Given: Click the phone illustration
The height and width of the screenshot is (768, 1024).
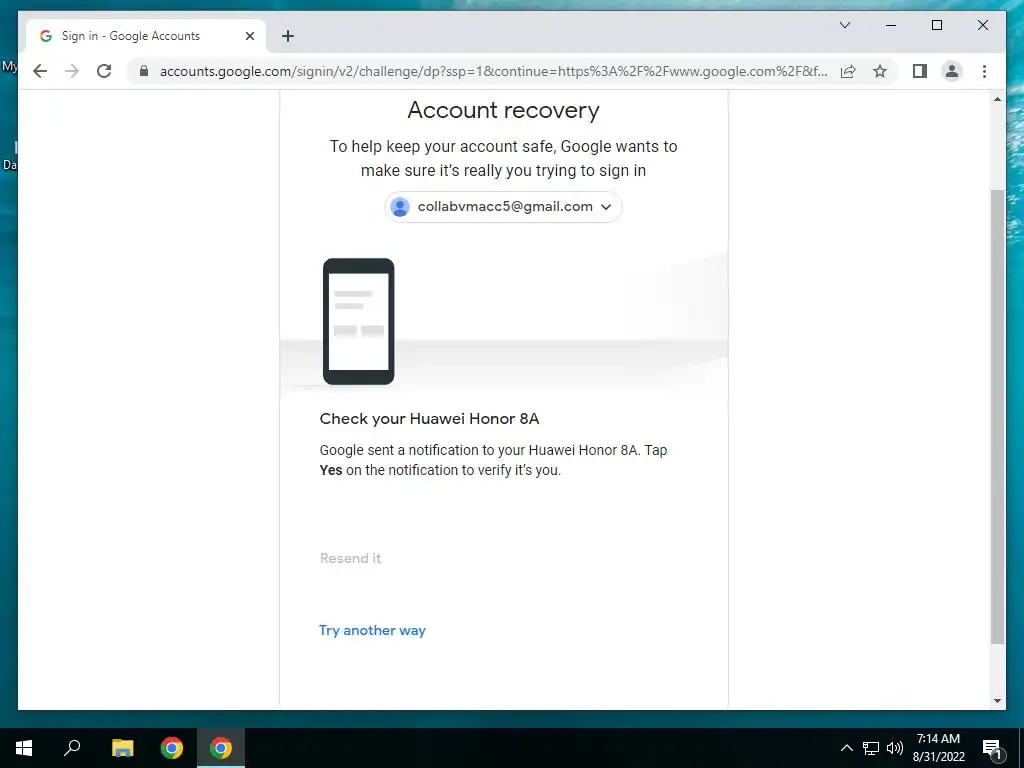Looking at the screenshot, I should (x=359, y=321).
